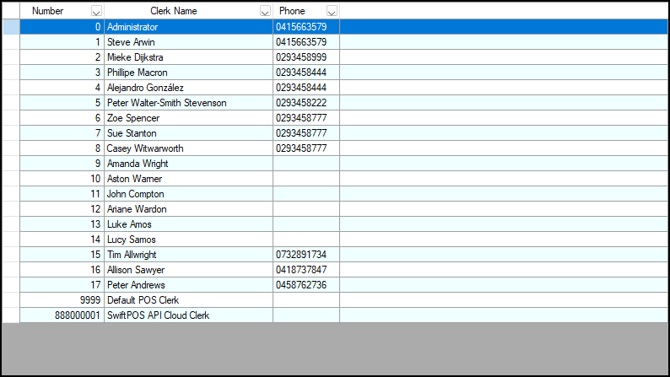
Task: Click Tim Allwright's phone number 0732891734
Action: click(301, 255)
